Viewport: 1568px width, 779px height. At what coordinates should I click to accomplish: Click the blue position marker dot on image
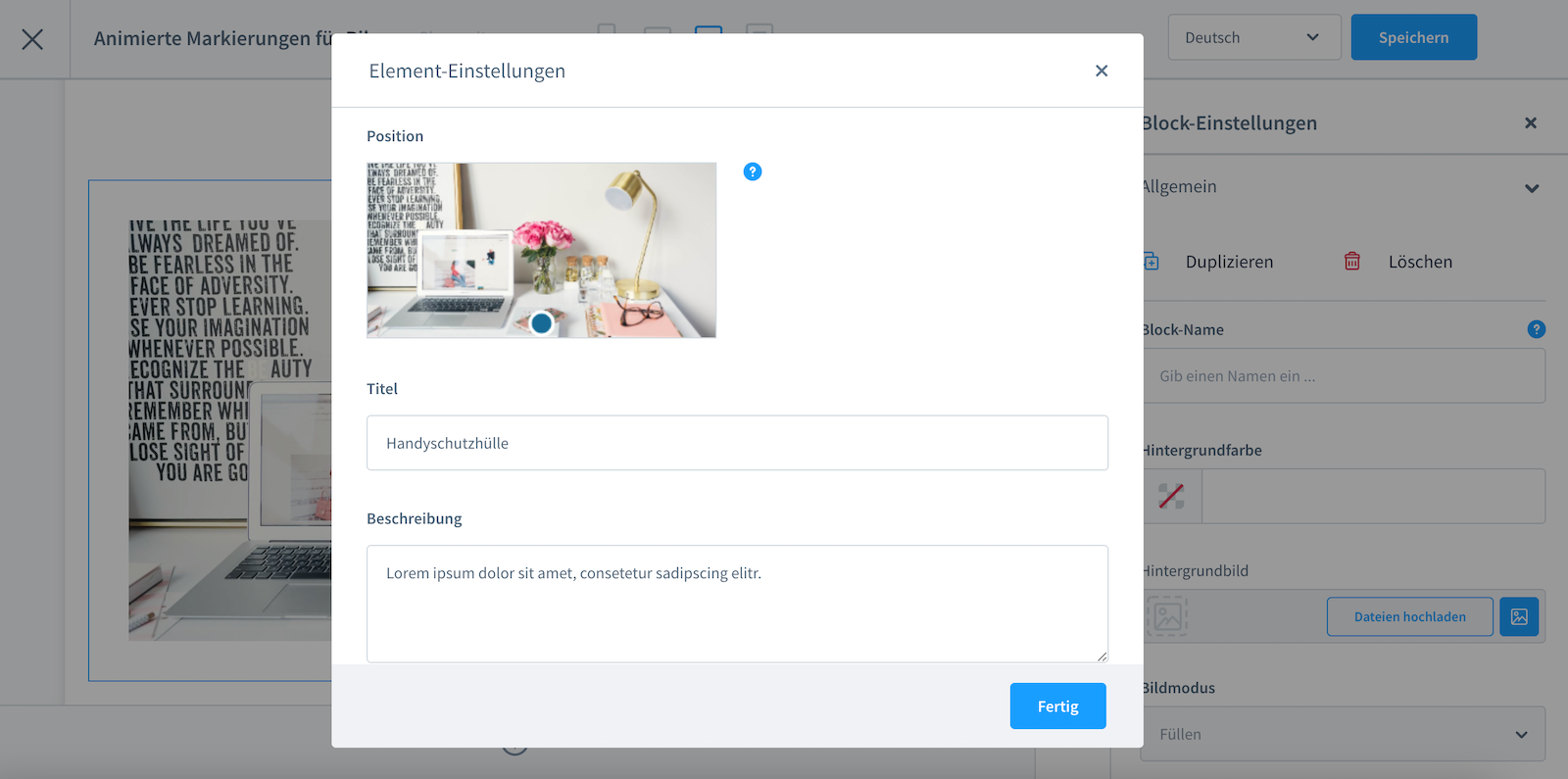541,322
